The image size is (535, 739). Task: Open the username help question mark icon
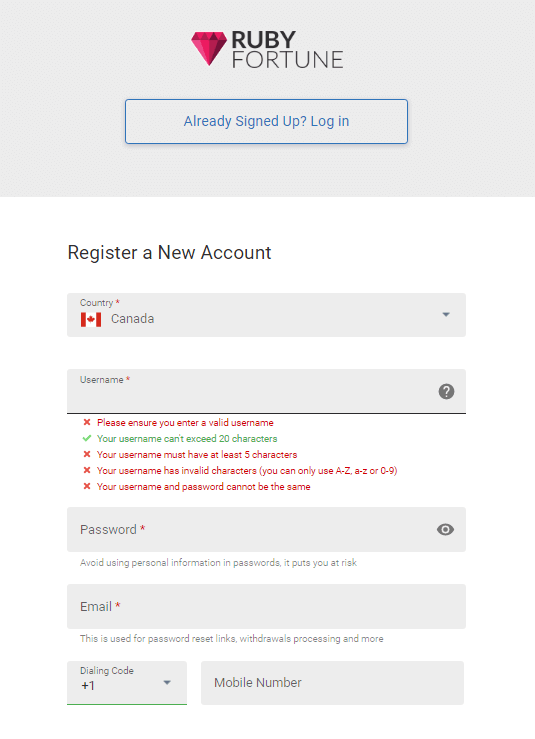click(446, 391)
